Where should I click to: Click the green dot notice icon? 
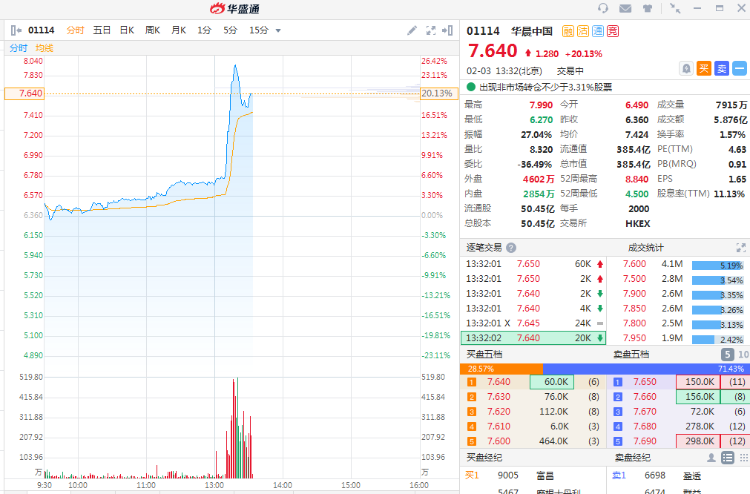(471, 87)
